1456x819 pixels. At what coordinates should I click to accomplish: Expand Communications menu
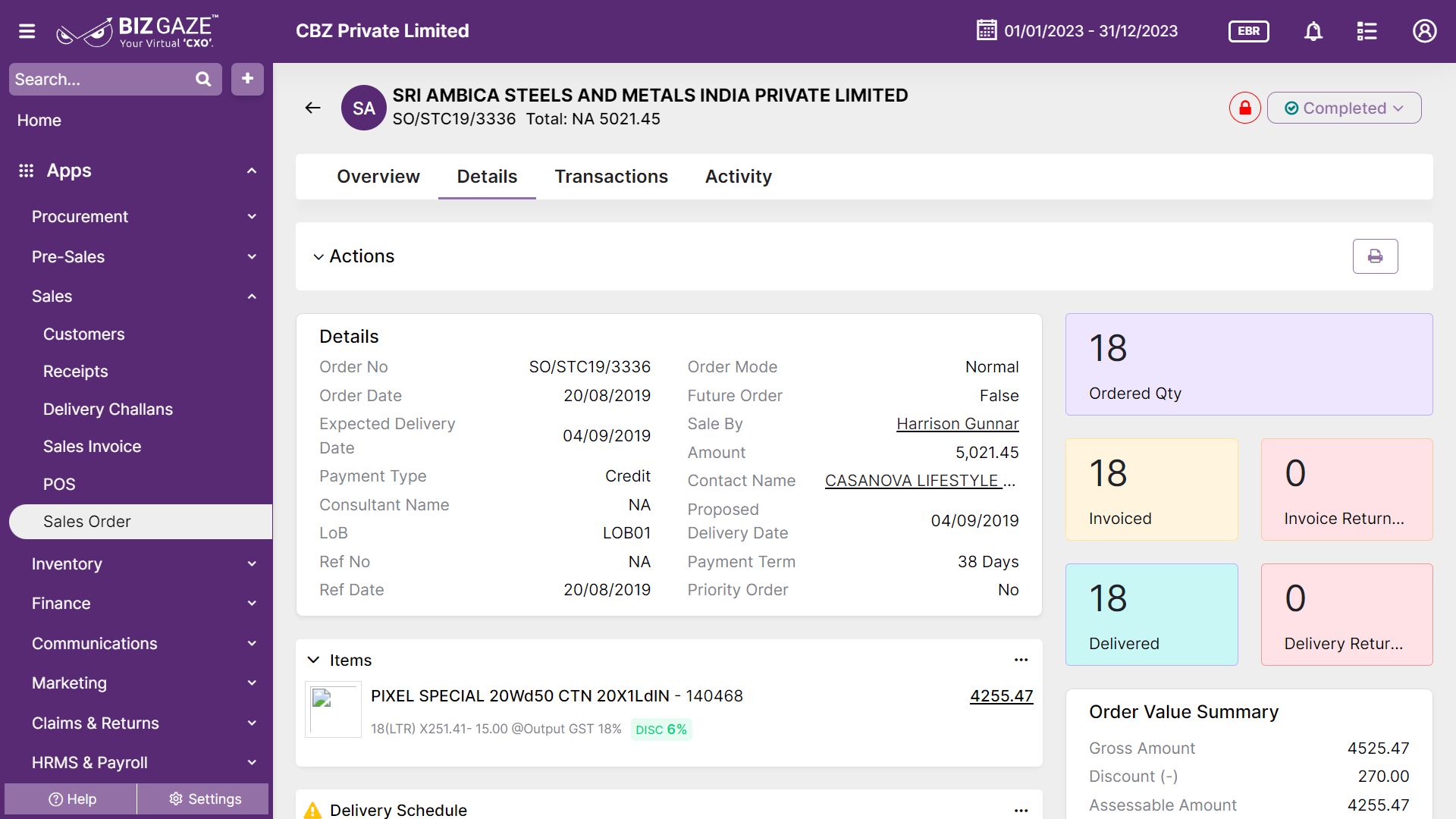pos(252,643)
